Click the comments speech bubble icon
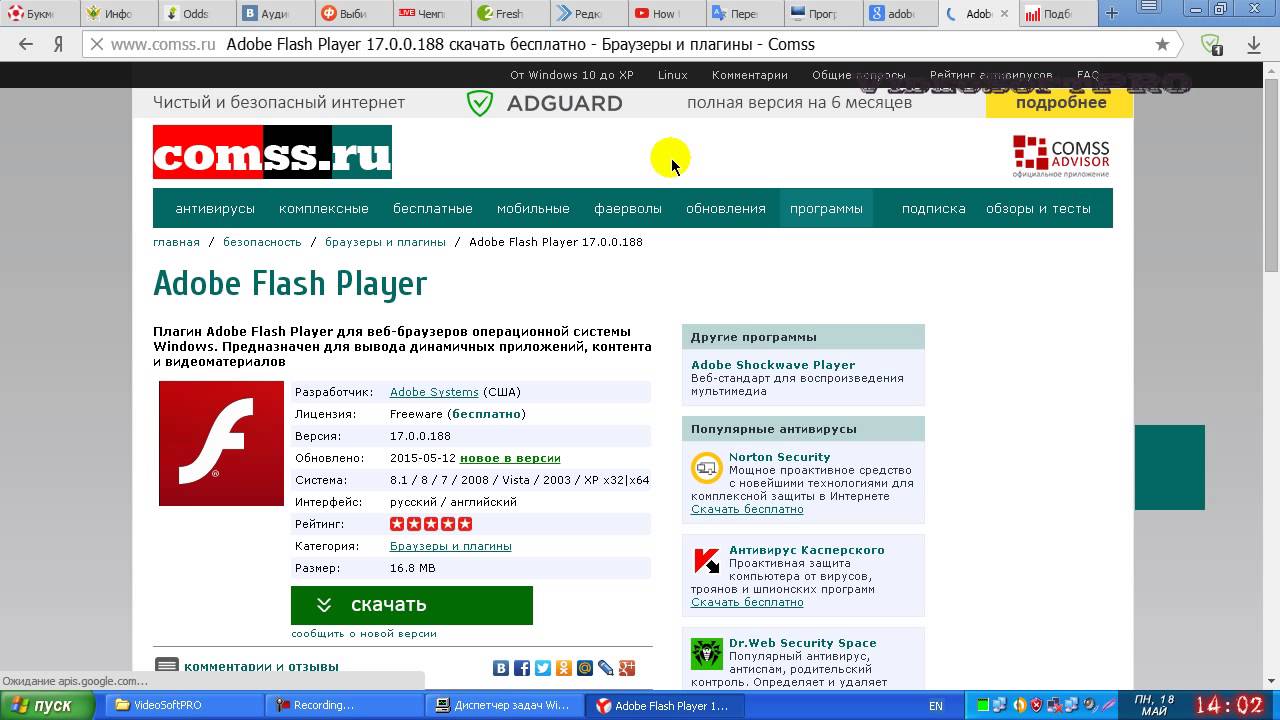The height and width of the screenshot is (720, 1280). coord(167,666)
